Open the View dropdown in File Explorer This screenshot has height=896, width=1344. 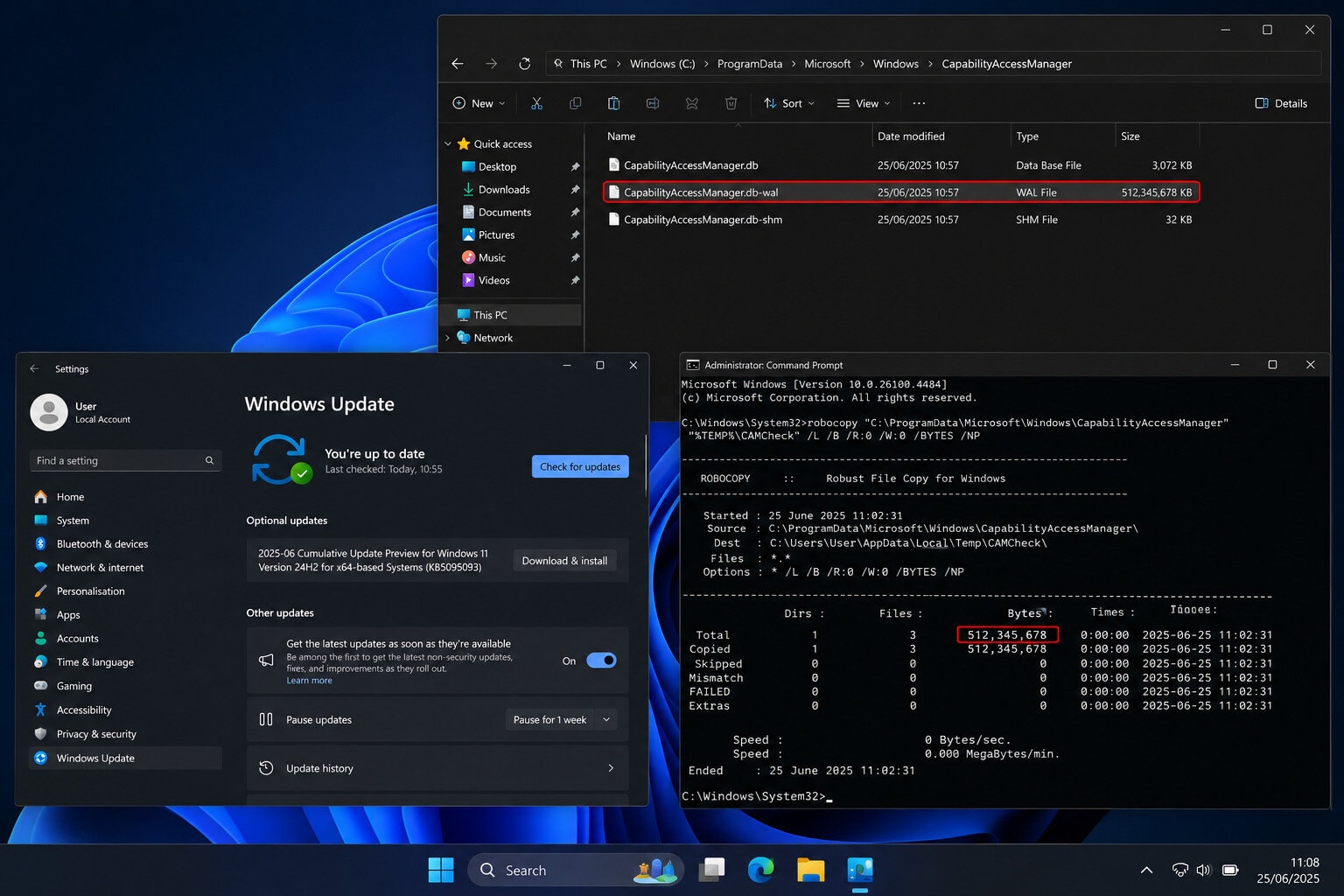[x=864, y=103]
